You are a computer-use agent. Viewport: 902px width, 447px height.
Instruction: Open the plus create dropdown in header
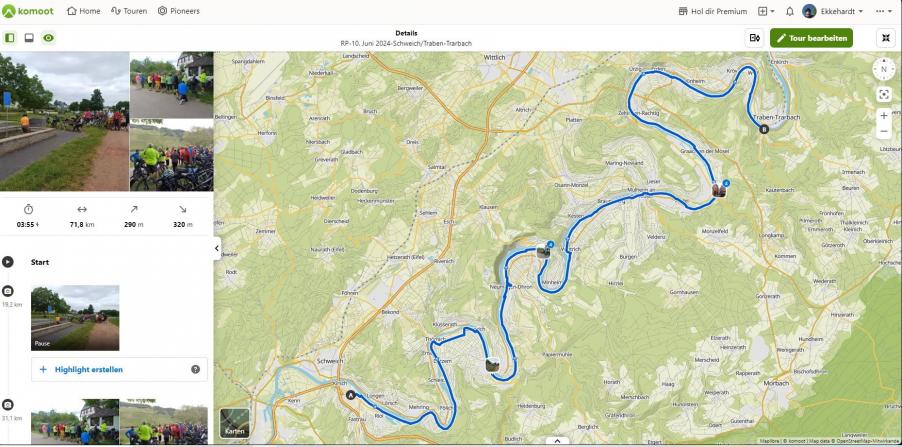766,11
